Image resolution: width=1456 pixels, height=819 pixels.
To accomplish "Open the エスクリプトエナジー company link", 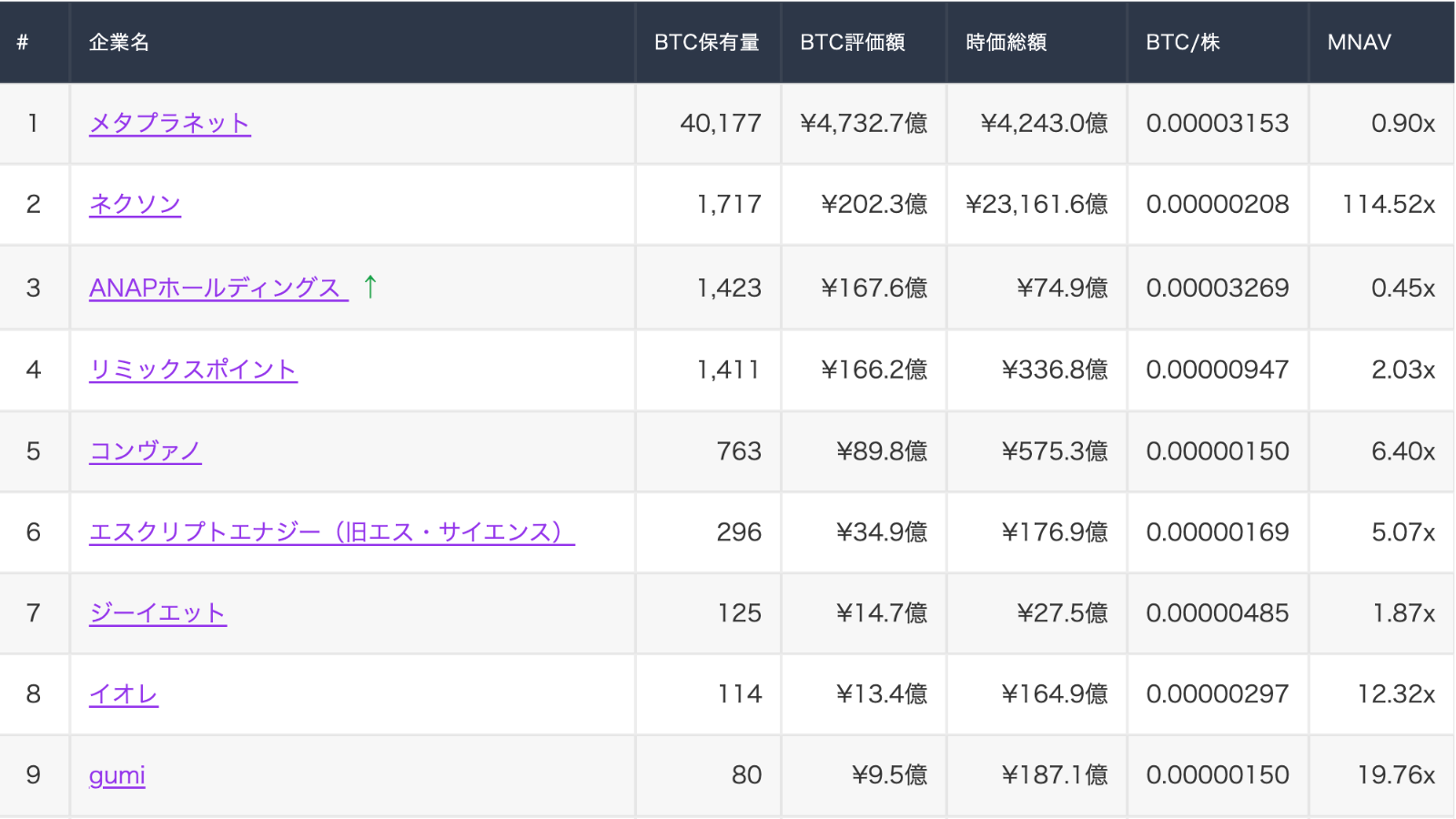I will coord(332,532).
